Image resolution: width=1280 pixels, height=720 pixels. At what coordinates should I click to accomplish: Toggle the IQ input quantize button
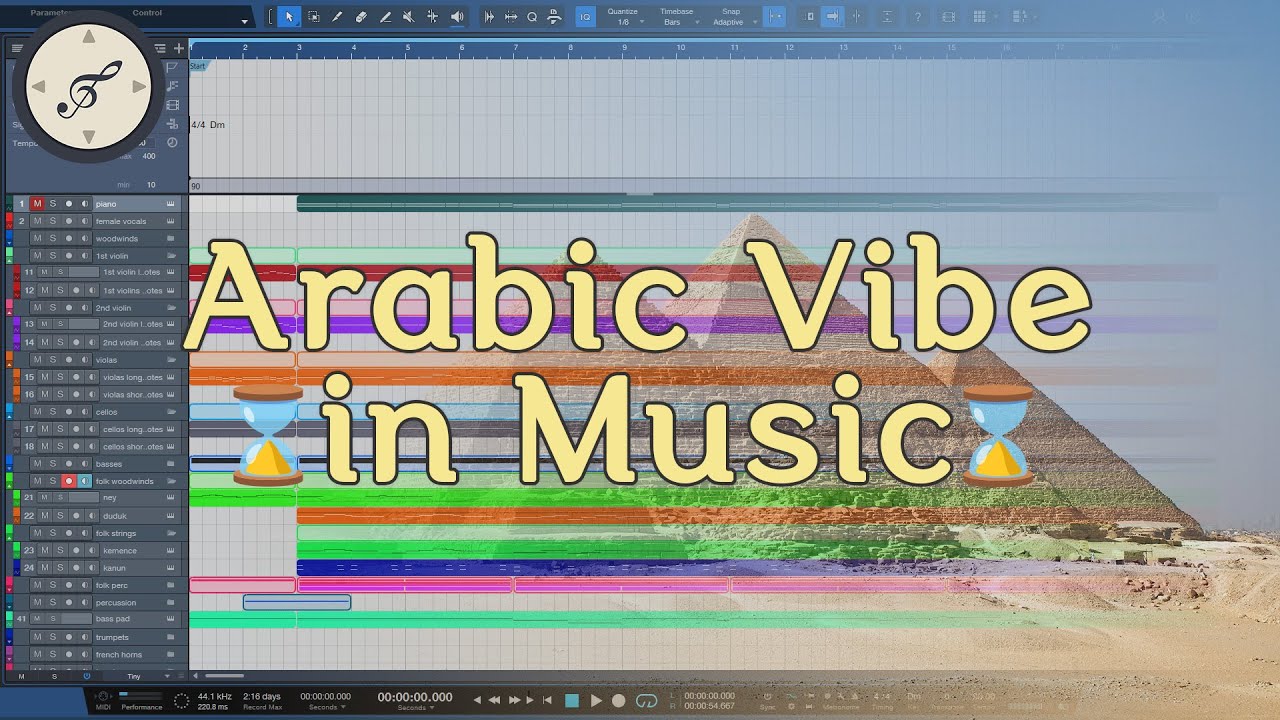pyautogui.click(x=585, y=16)
